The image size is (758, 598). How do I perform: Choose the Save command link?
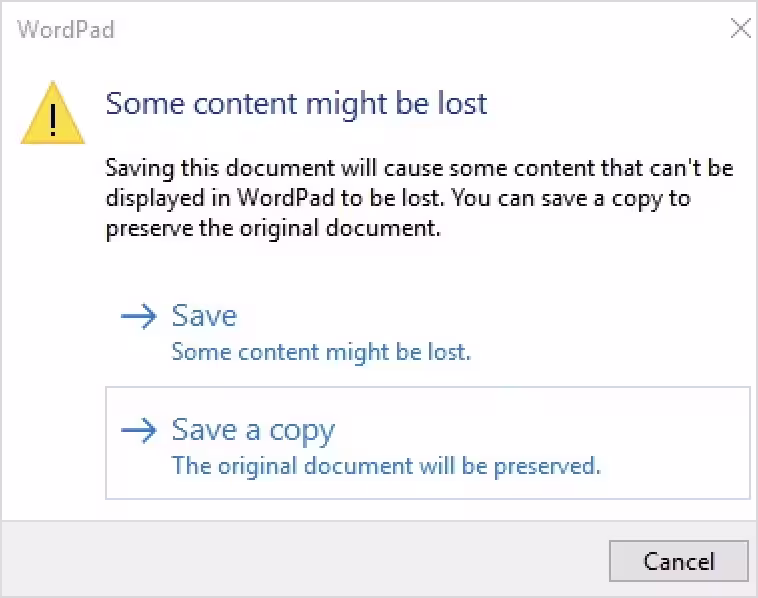(204, 317)
